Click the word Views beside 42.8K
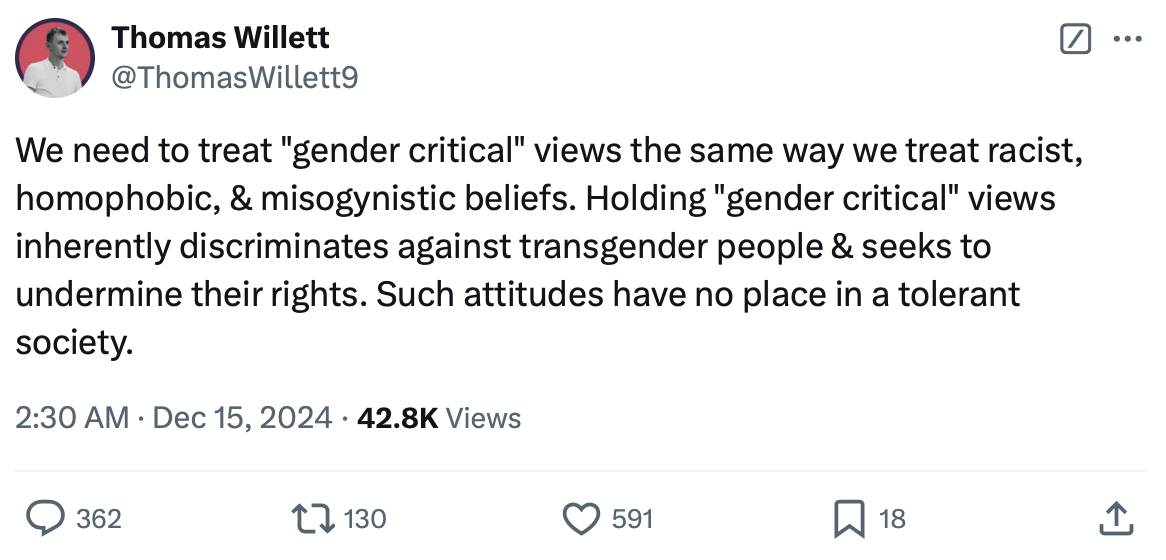This screenshot has height=560, width=1166. 484,417
